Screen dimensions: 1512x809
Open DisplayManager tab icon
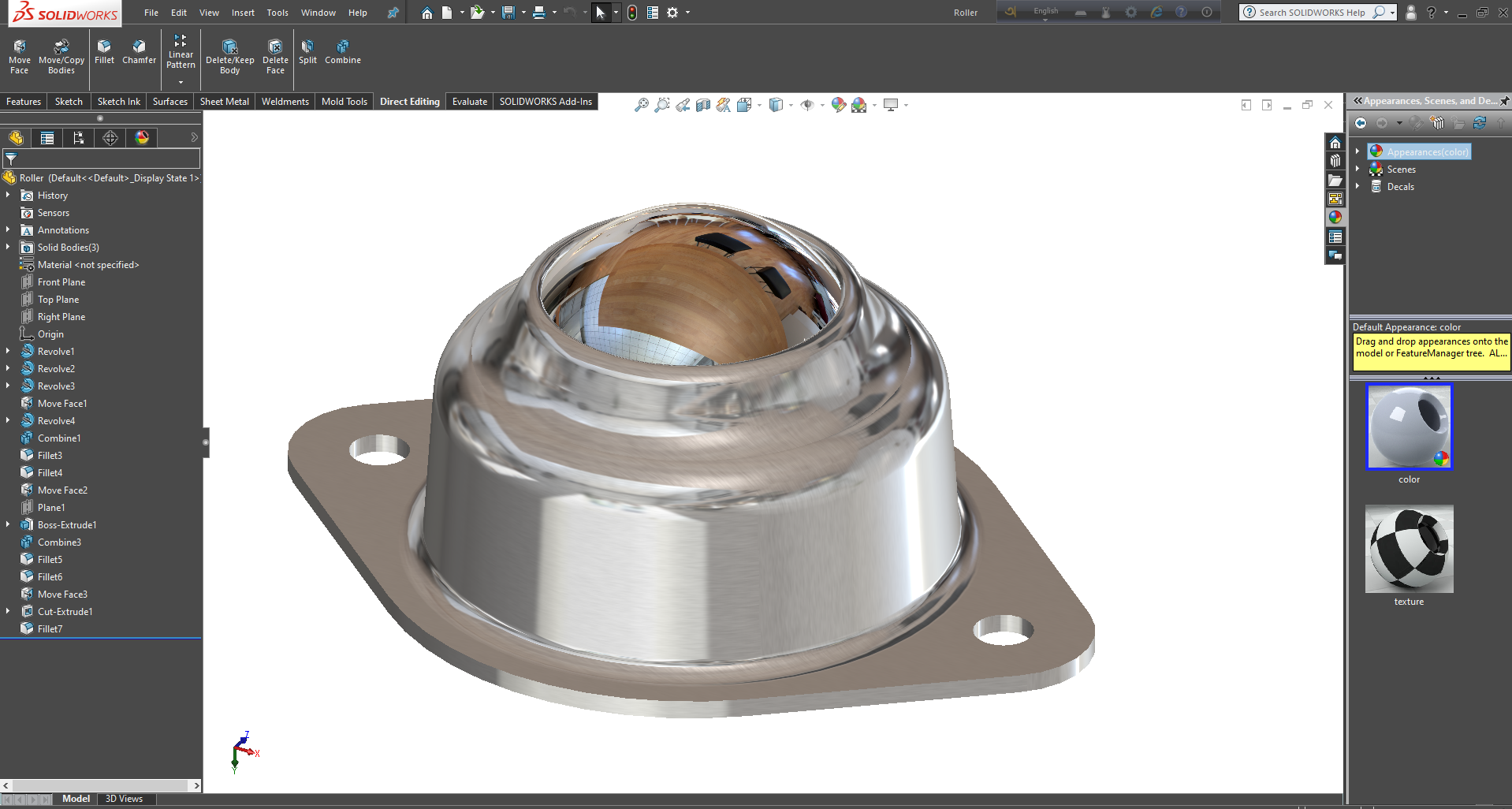(142, 138)
